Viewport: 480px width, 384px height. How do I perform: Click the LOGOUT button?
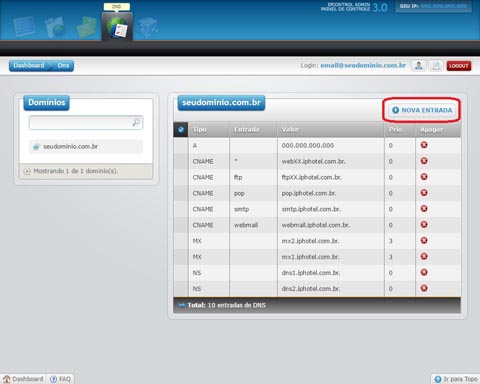click(459, 66)
